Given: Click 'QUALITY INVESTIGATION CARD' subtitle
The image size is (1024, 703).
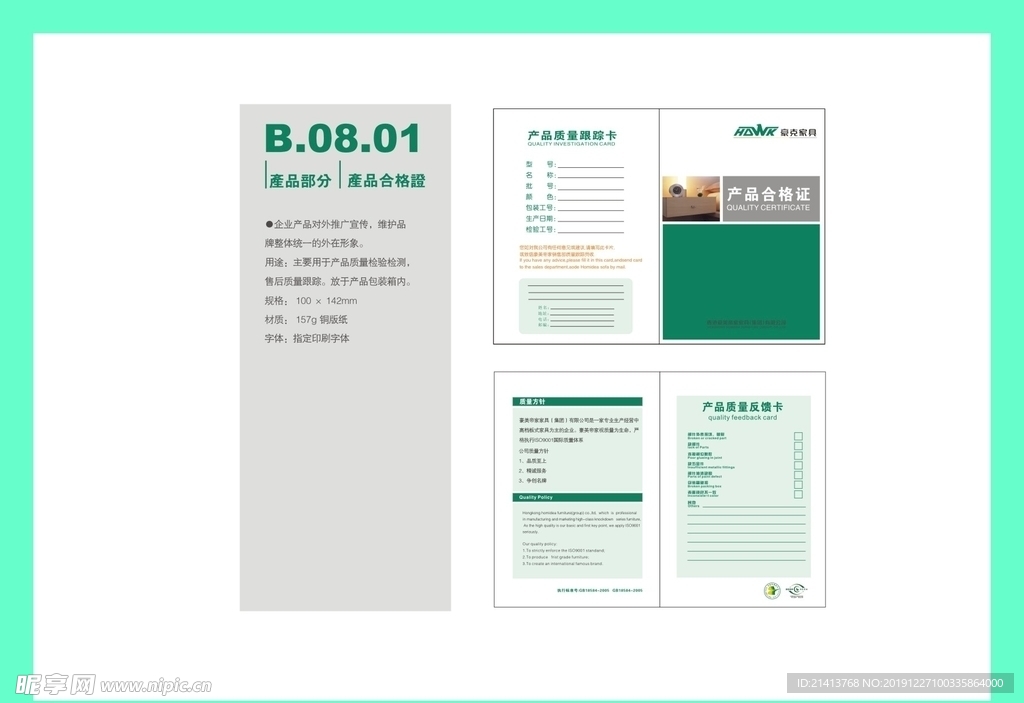Looking at the screenshot, I should [x=571, y=144].
